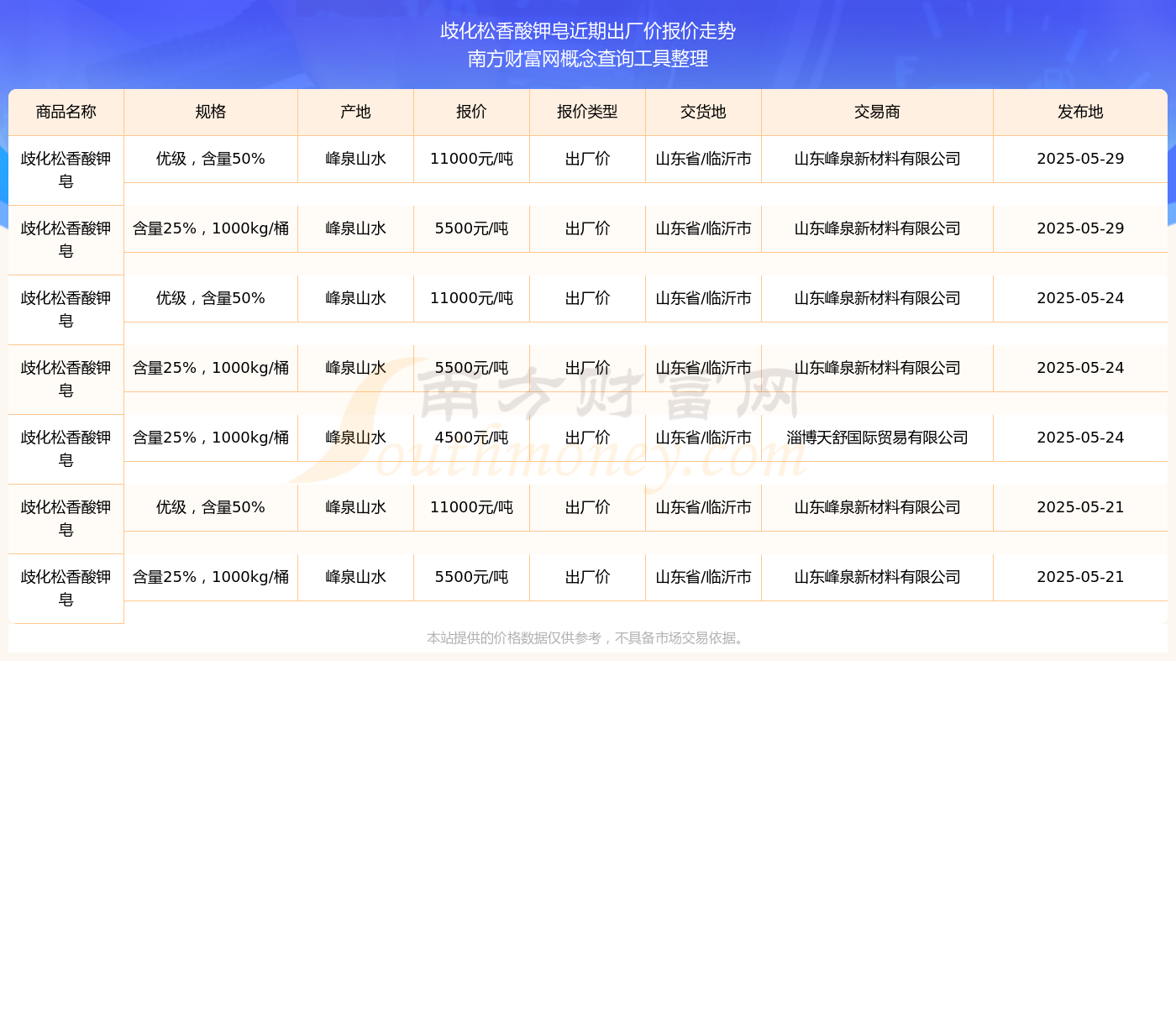Viewport: 1176px width, 1012px height.
Task: Click date 2025-05-29 in the 11000元/吨 row
Action: (1080, 159)
